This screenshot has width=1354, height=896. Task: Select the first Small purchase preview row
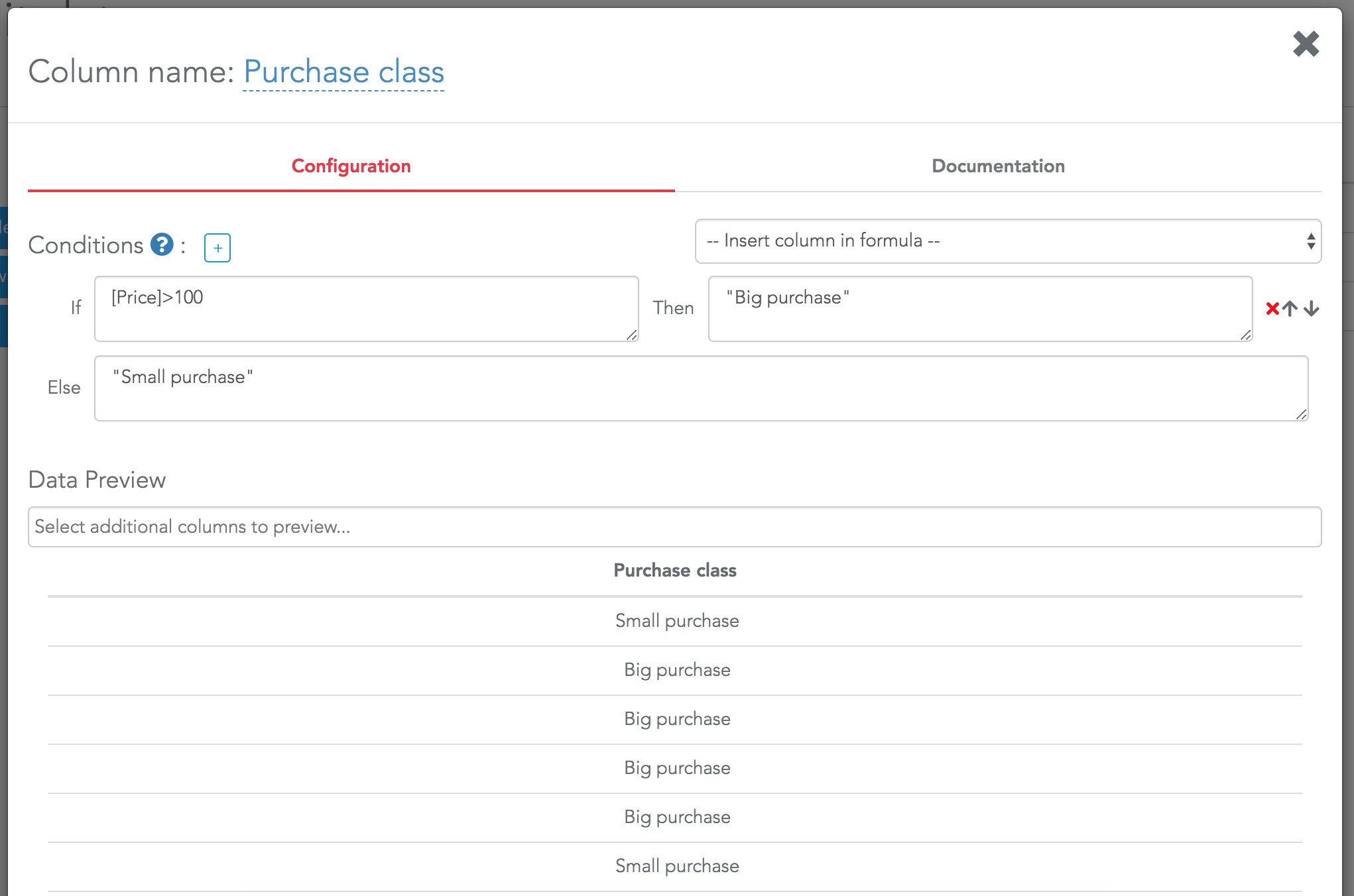pos(675,621)
